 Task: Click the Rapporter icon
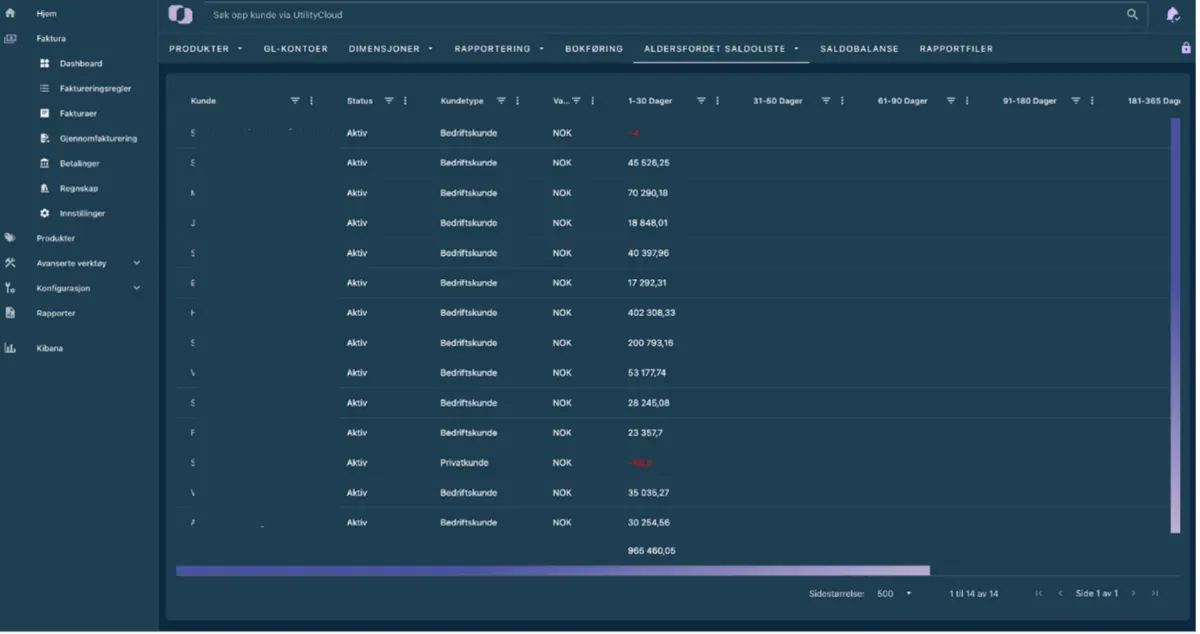point(10,314)
